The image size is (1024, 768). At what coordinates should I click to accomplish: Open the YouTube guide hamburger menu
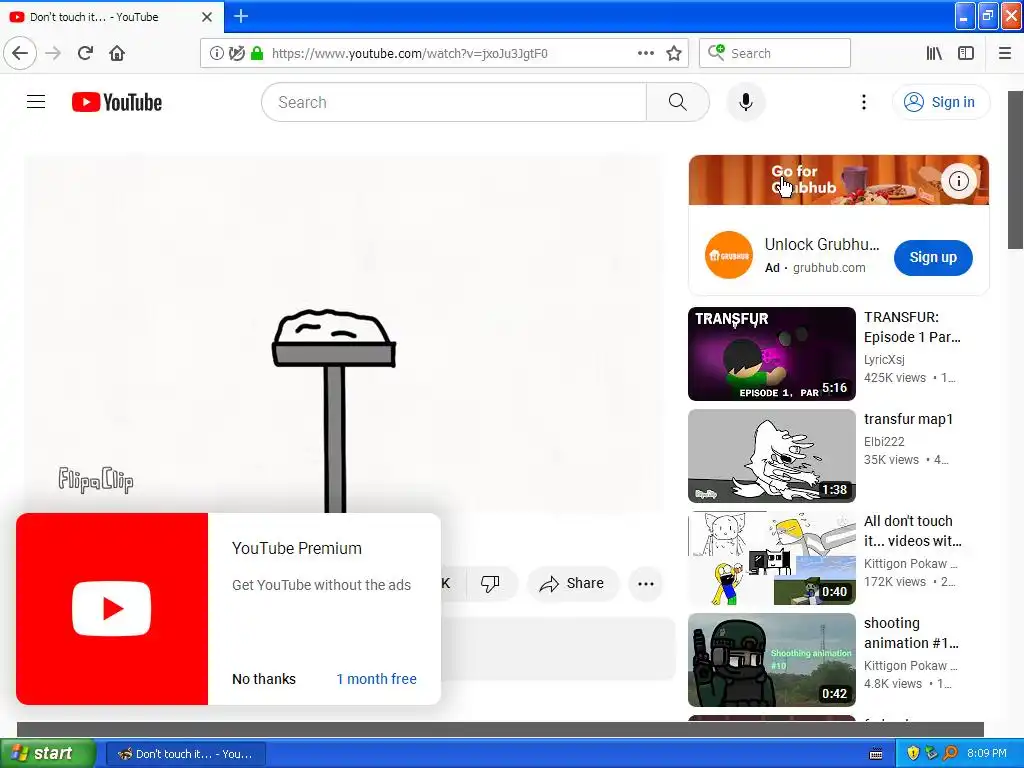[x=36, y=102]
